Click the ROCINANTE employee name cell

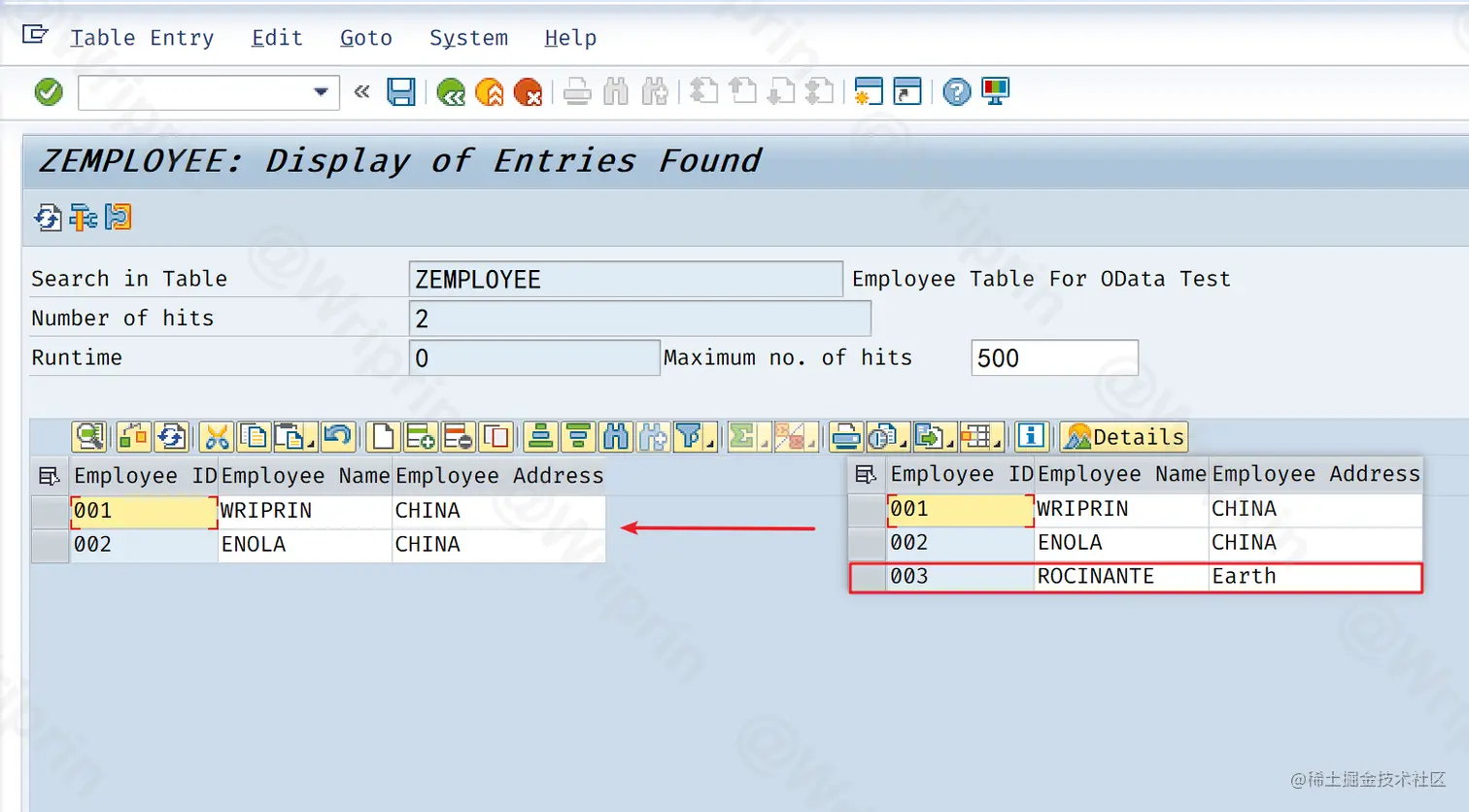click(x=1121, y=577)
